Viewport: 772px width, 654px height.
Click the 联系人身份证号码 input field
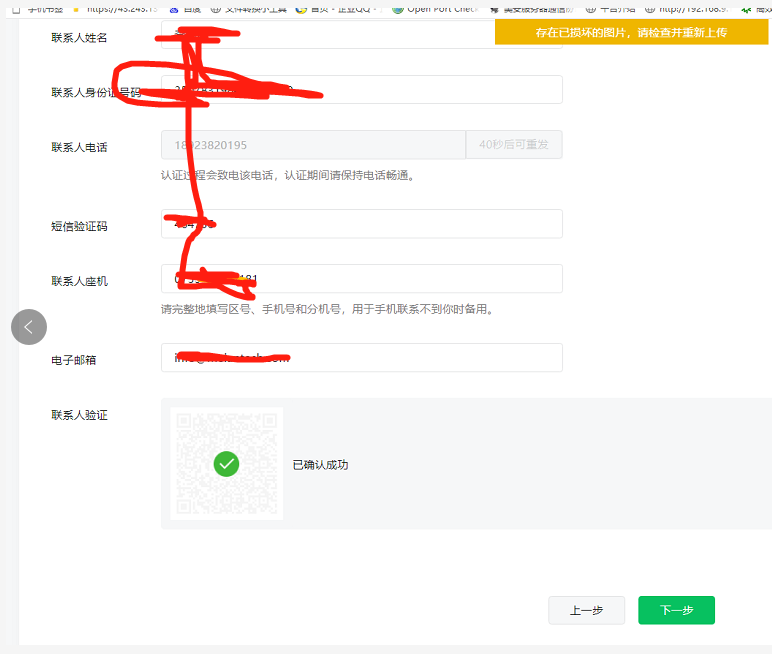click(x=362, y=90)
